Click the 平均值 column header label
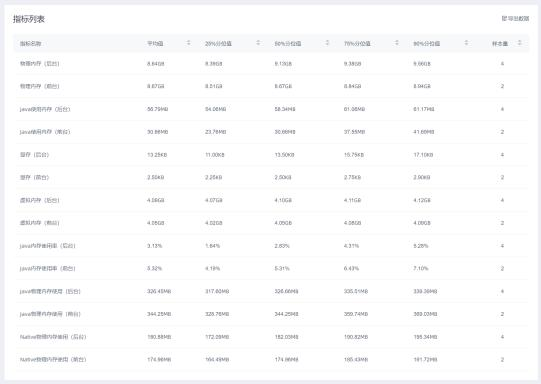This screenshot has height=384, width=541. [155, 43]
